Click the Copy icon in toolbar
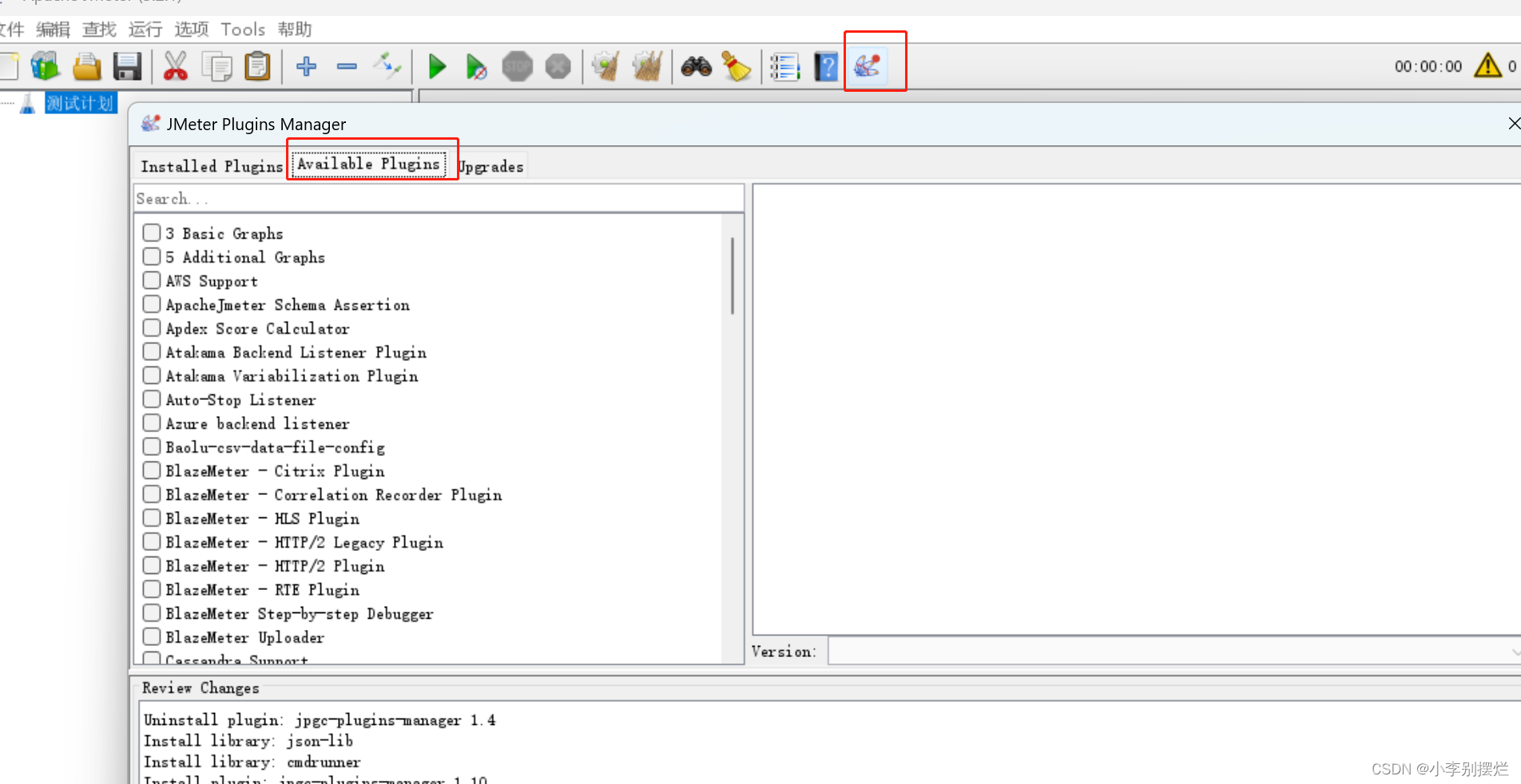The height and width of the screenshot is (784, 1521). (x=216, y=66)
